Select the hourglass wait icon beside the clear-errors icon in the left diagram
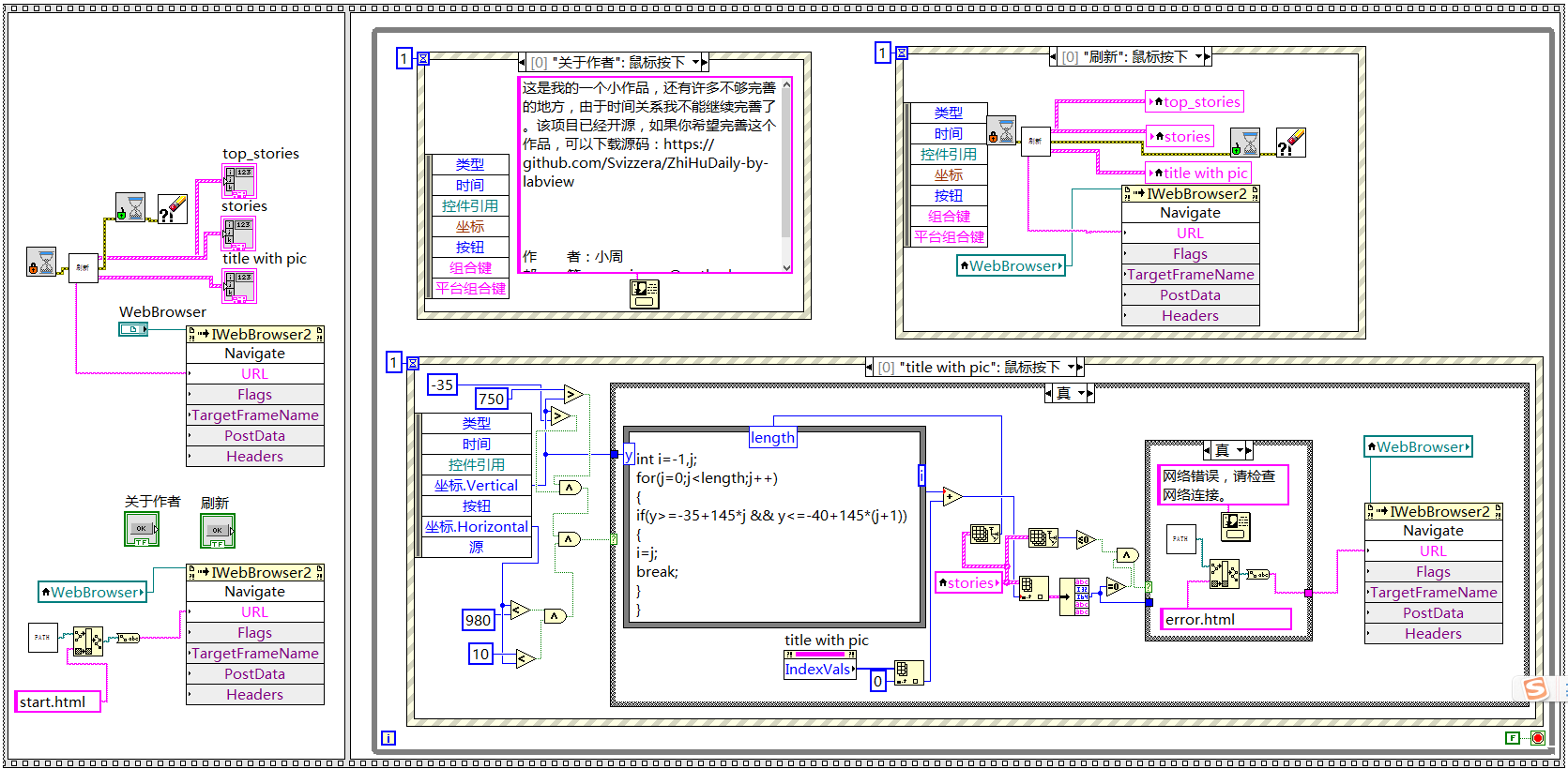 [130, 207]
